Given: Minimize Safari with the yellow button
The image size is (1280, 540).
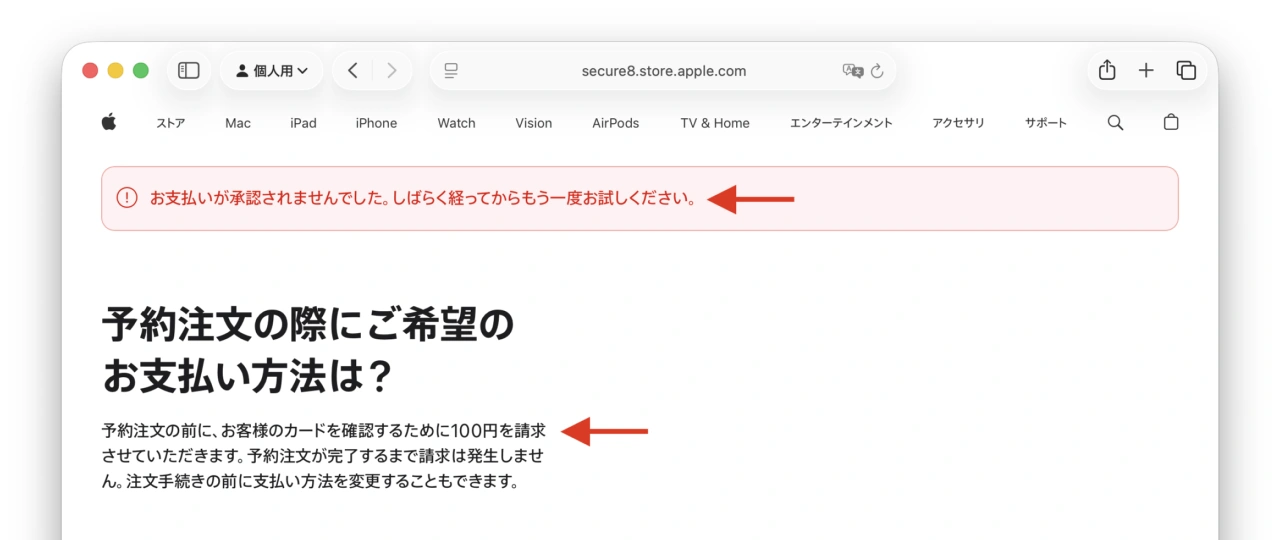Looking at the screenshot, I should pos(115,71).
